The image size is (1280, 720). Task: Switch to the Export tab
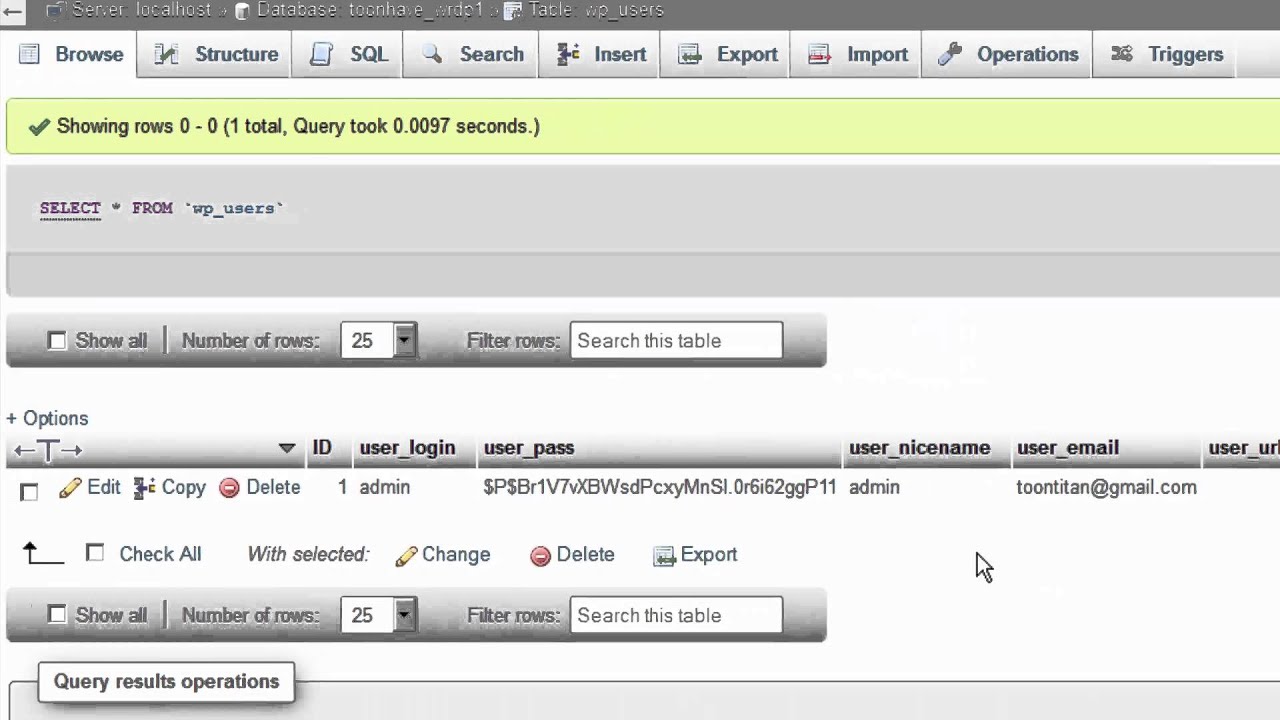point(727,55)
